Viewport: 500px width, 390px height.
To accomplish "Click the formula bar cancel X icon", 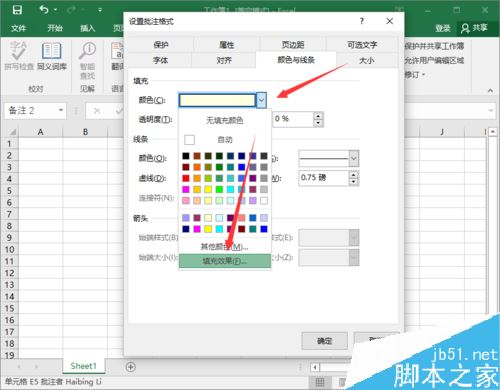I will [97, 111].
